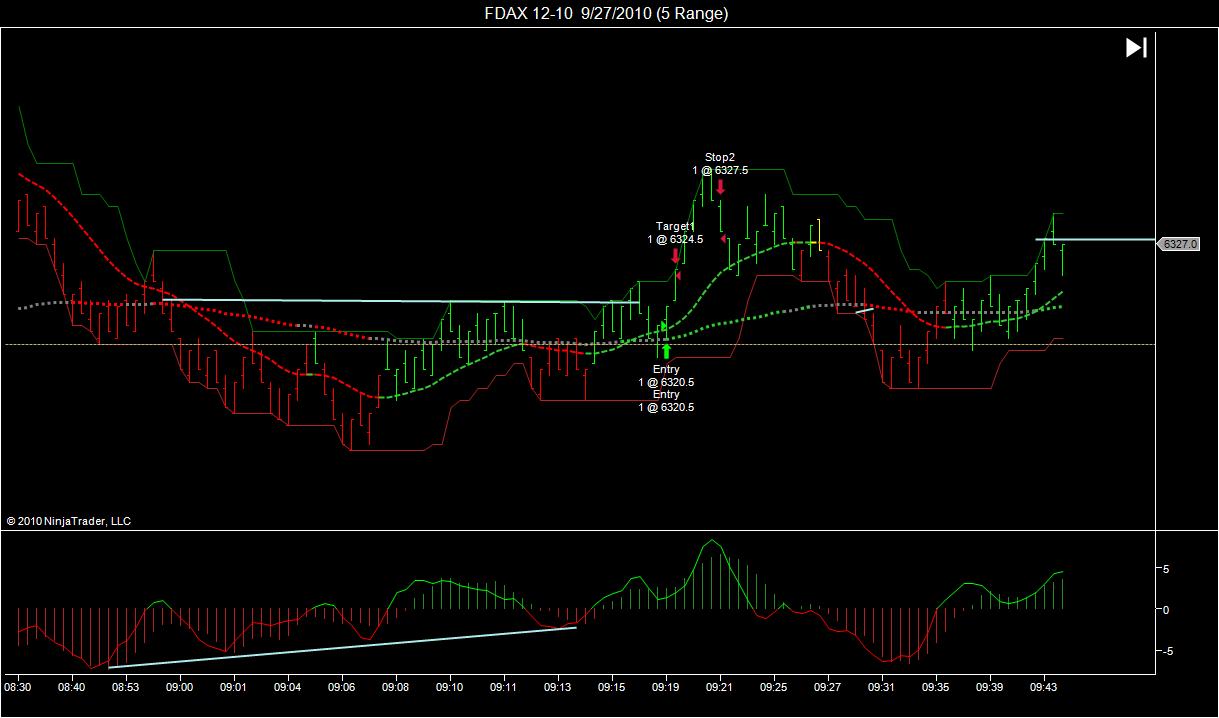The height and width of the screenshot is (718, 1219).
Task: Click the red down-arrow under Target1
Action: click(675, 256)
